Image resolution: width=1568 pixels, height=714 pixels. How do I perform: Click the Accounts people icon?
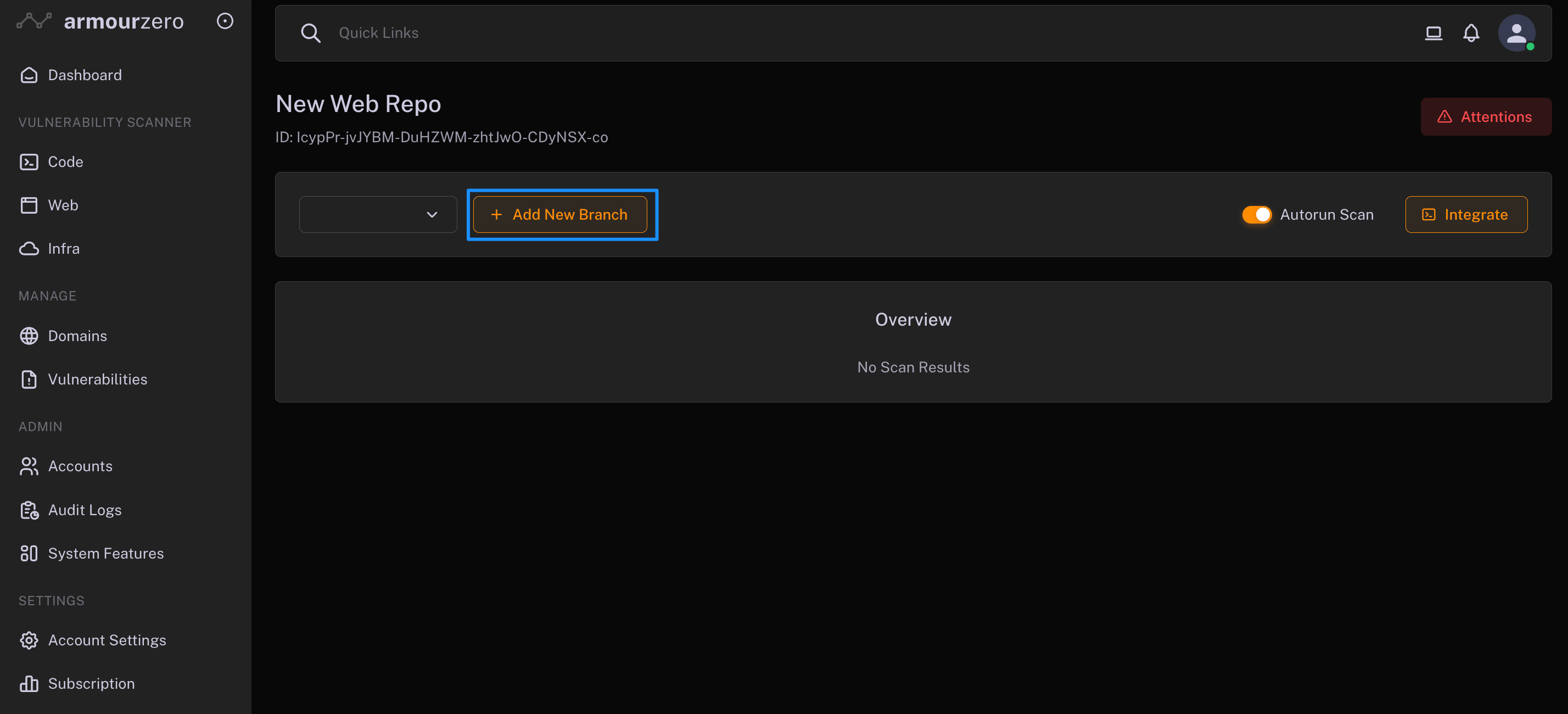29,466
